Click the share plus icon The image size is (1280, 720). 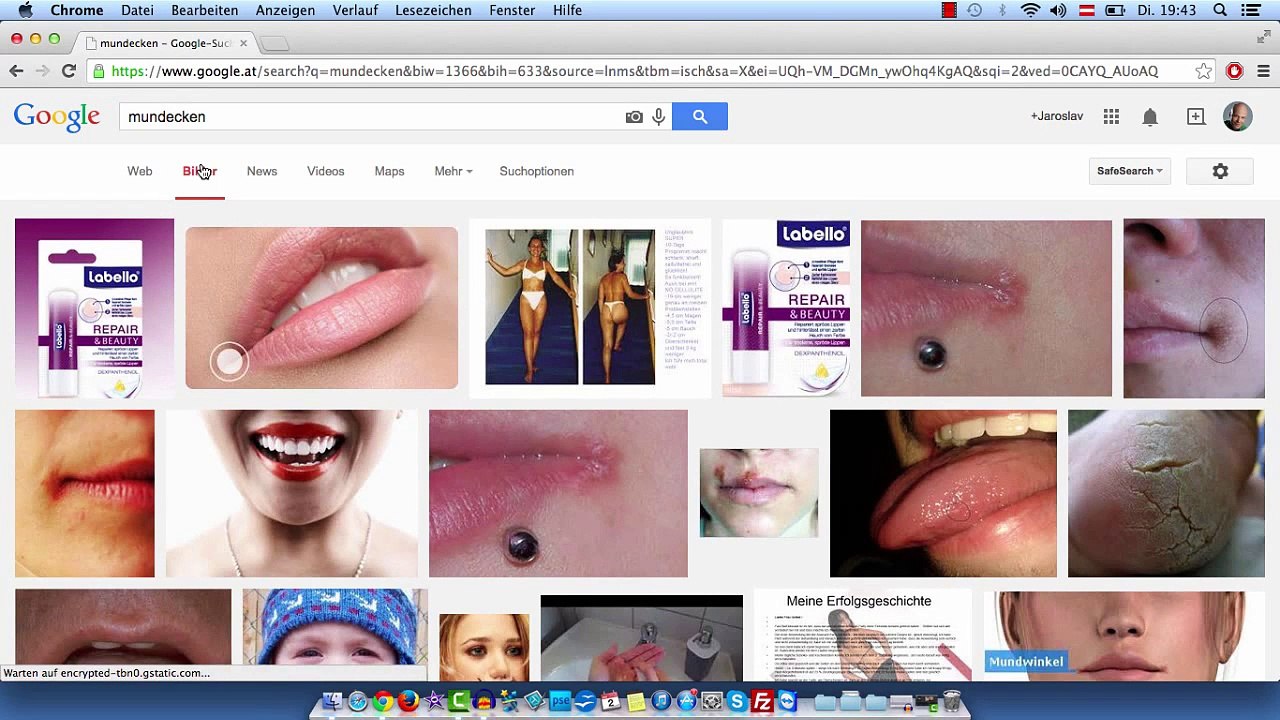coord(1196,117)
